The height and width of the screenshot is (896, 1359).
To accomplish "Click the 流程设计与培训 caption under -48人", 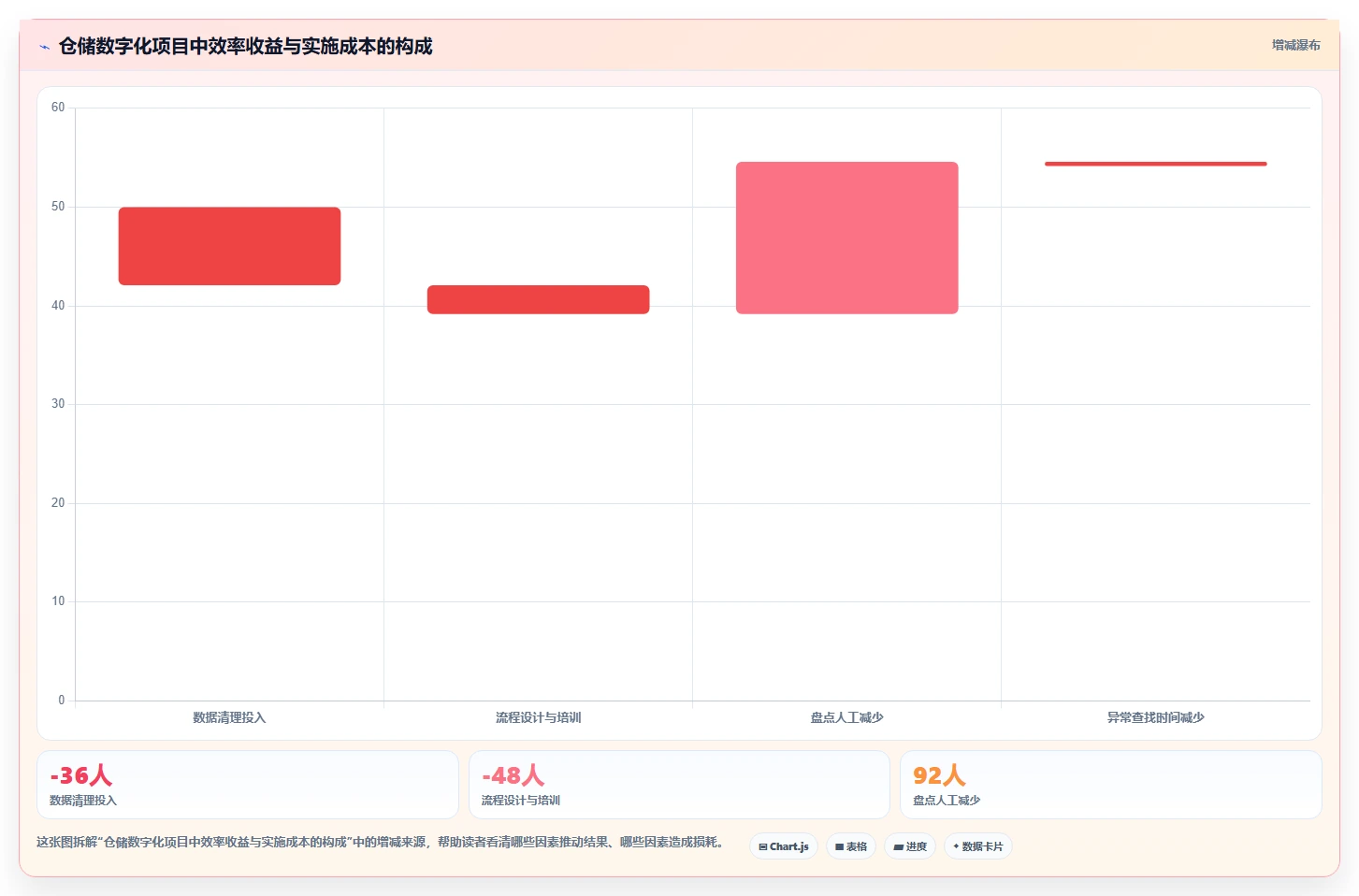I will [521, 801].
